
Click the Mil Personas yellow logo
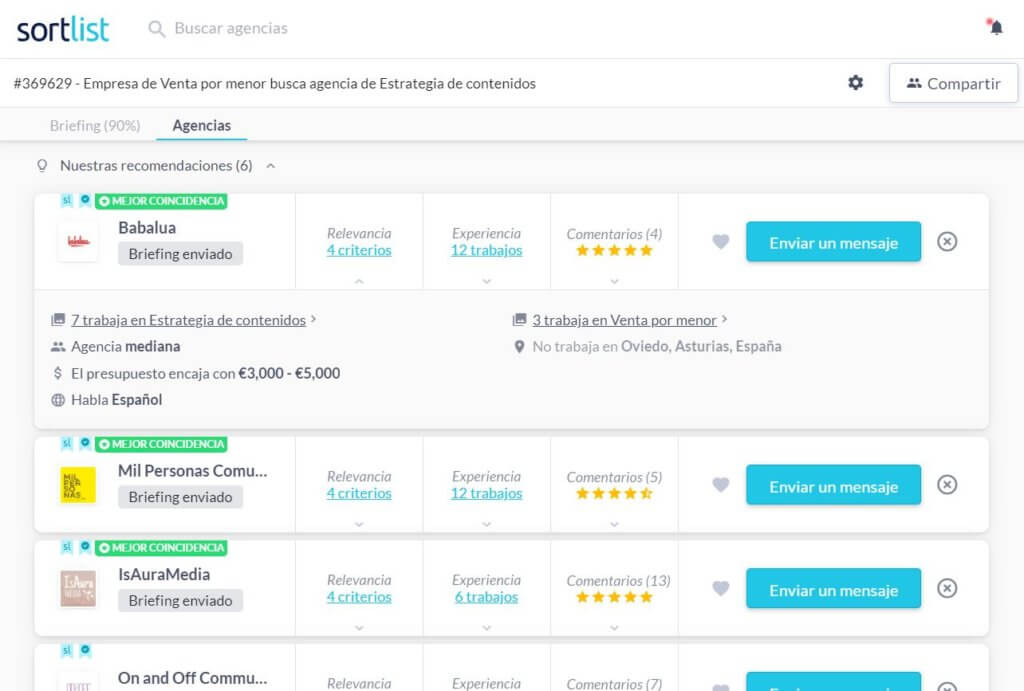(x=78, y=485)
